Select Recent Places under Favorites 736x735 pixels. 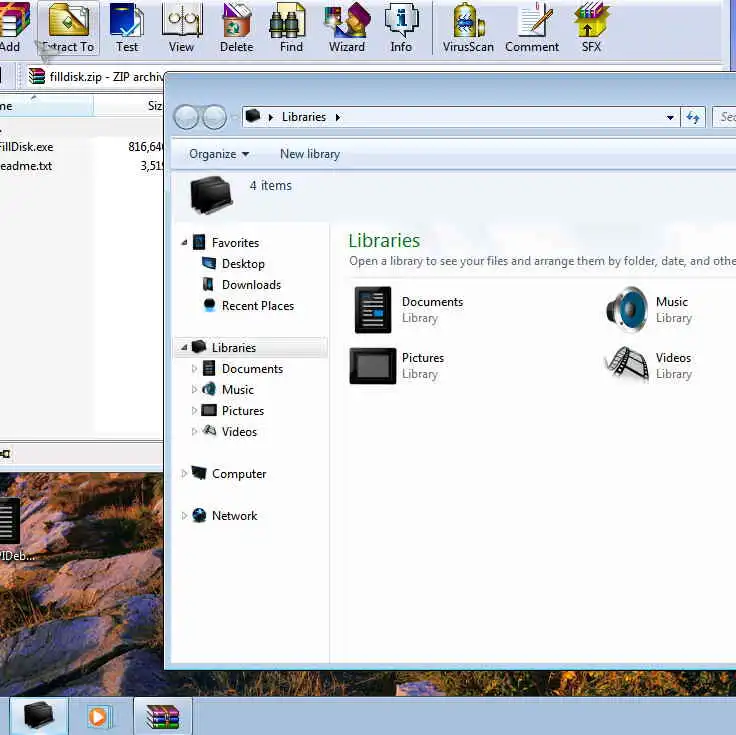click(258, 306)
